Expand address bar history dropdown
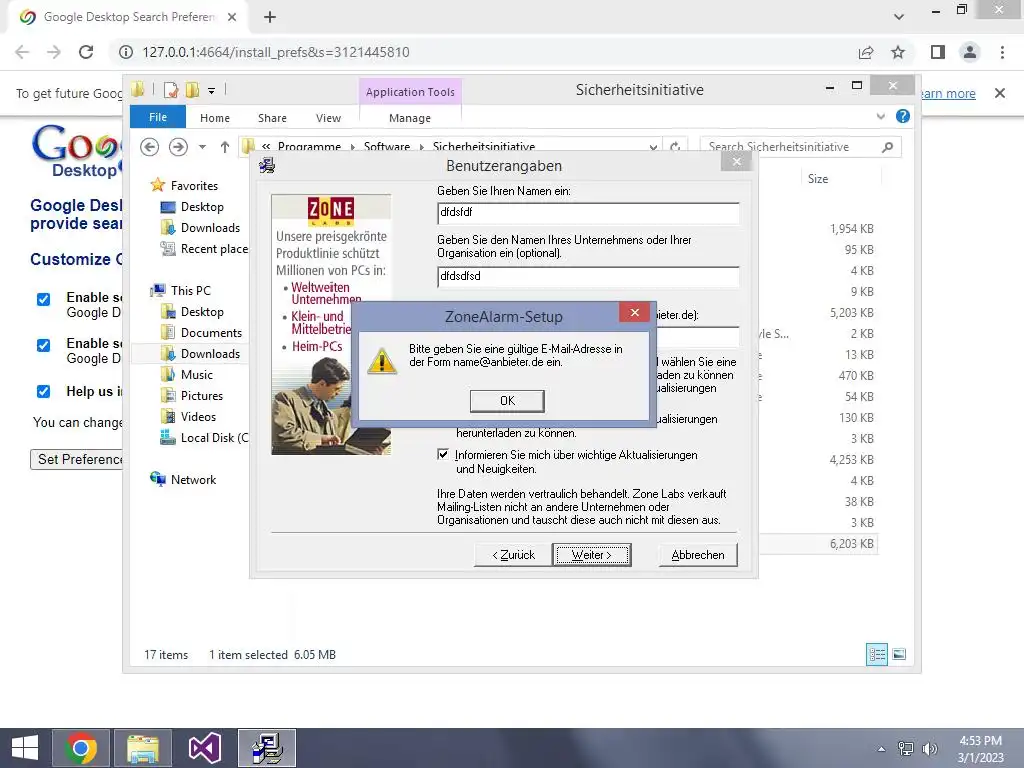This screenshot has height=768, width=1024. coord(653,147)
